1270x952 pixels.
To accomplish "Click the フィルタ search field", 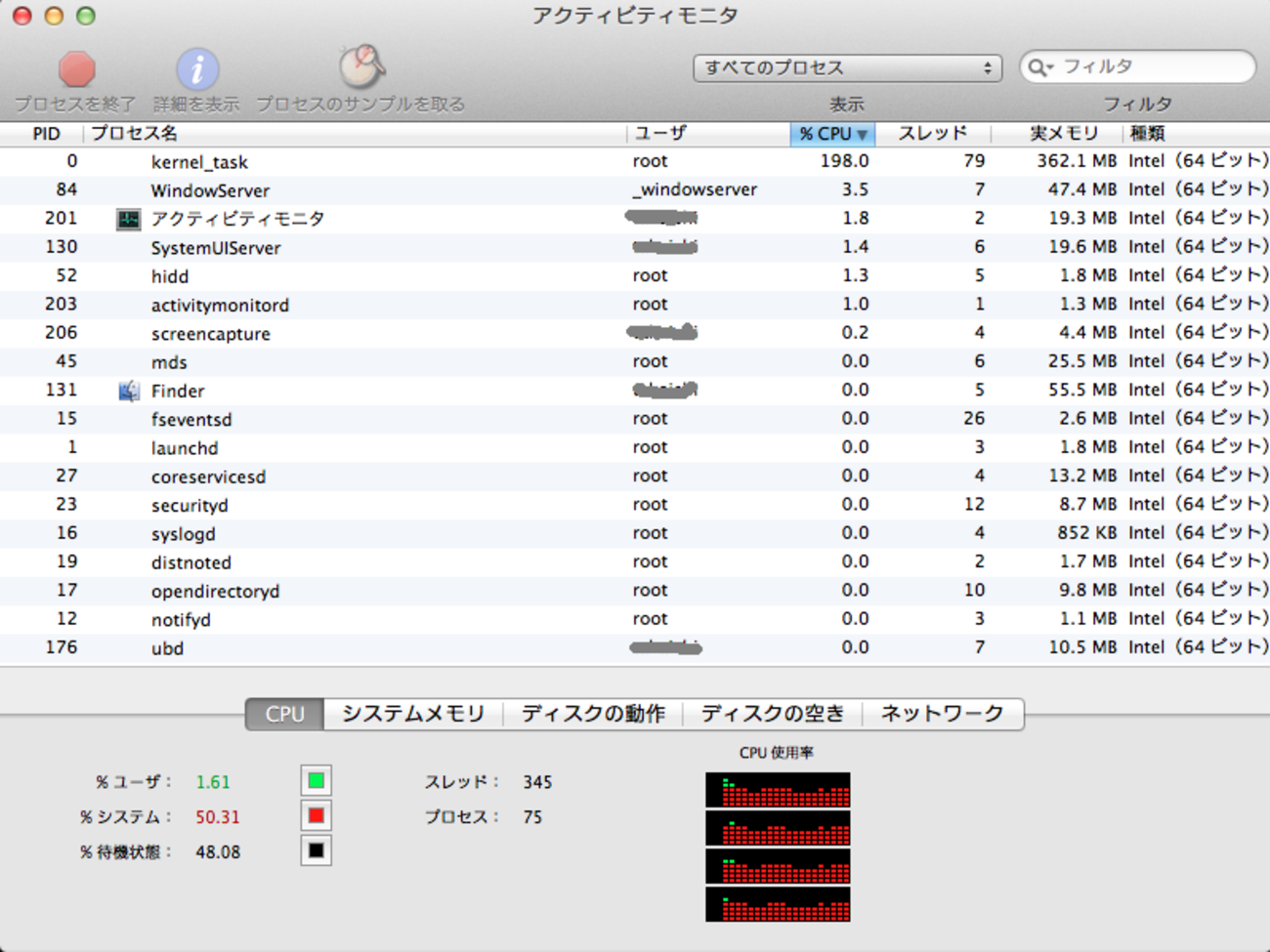I will coord(1137,66).
